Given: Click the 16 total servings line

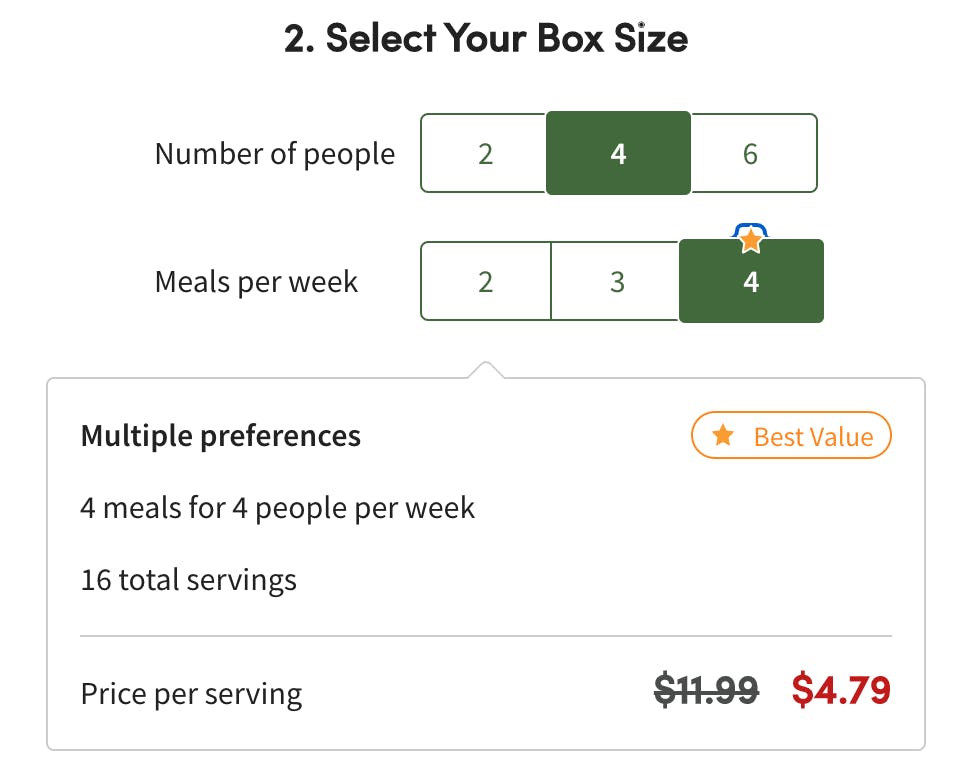Looking at the screenshot, I should 188,580.
